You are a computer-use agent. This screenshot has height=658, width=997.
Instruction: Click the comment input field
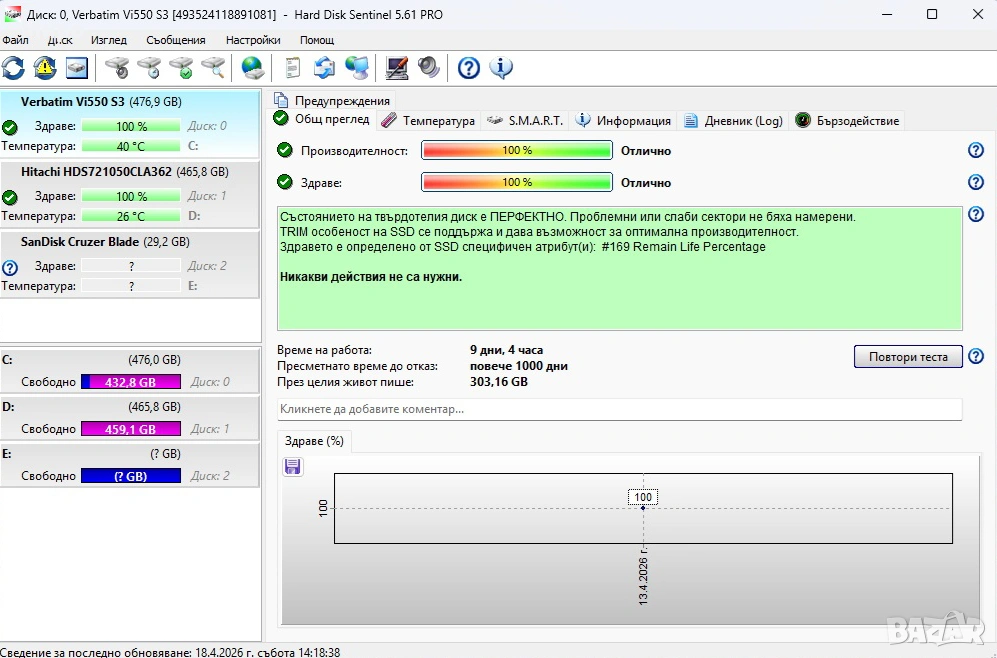[619, 409]
